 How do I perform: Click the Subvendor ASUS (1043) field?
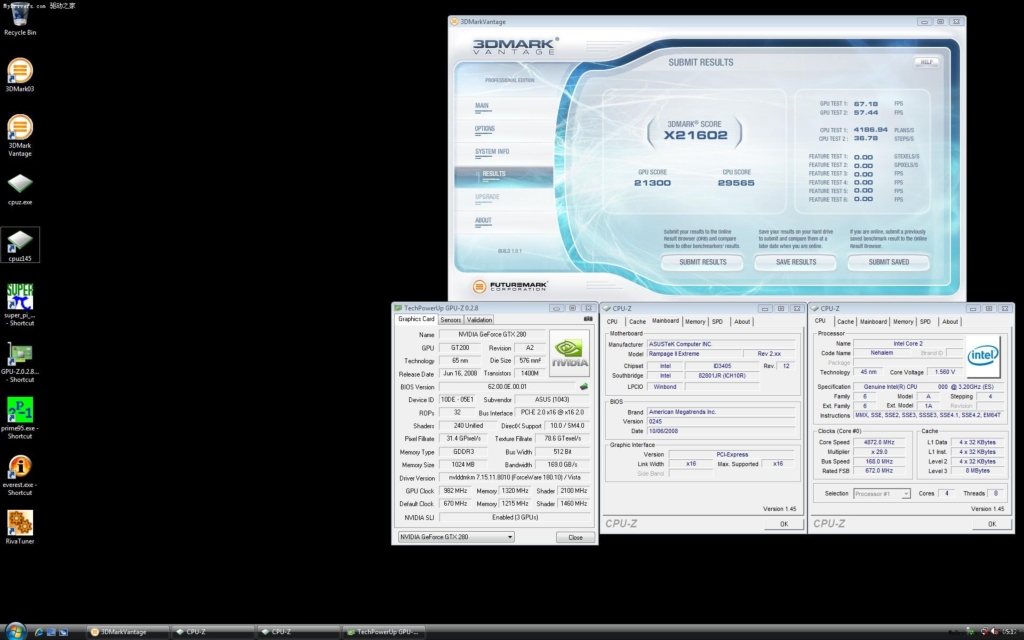point(552,399)
